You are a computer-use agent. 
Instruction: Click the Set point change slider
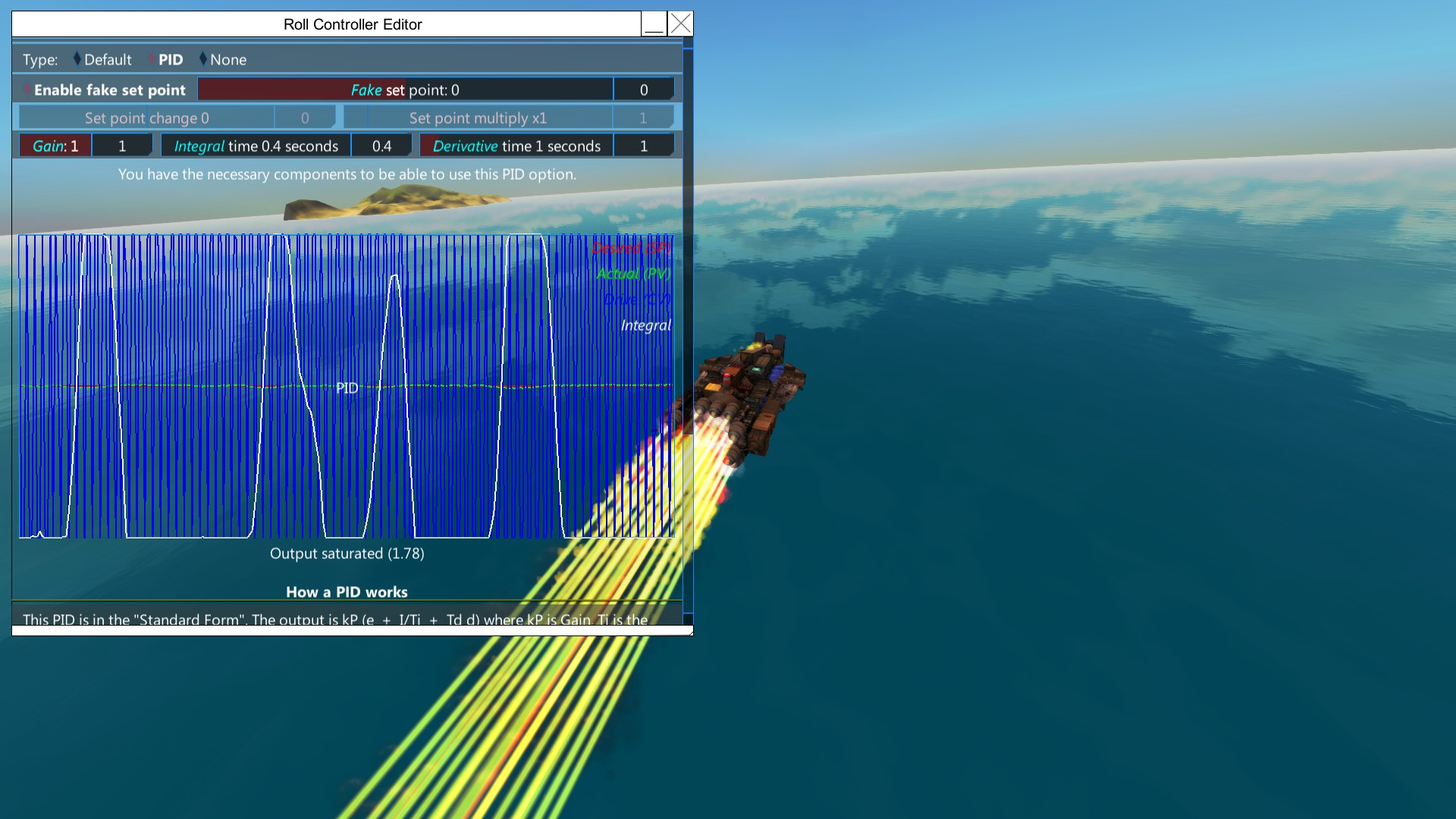(x=146, y=118)
